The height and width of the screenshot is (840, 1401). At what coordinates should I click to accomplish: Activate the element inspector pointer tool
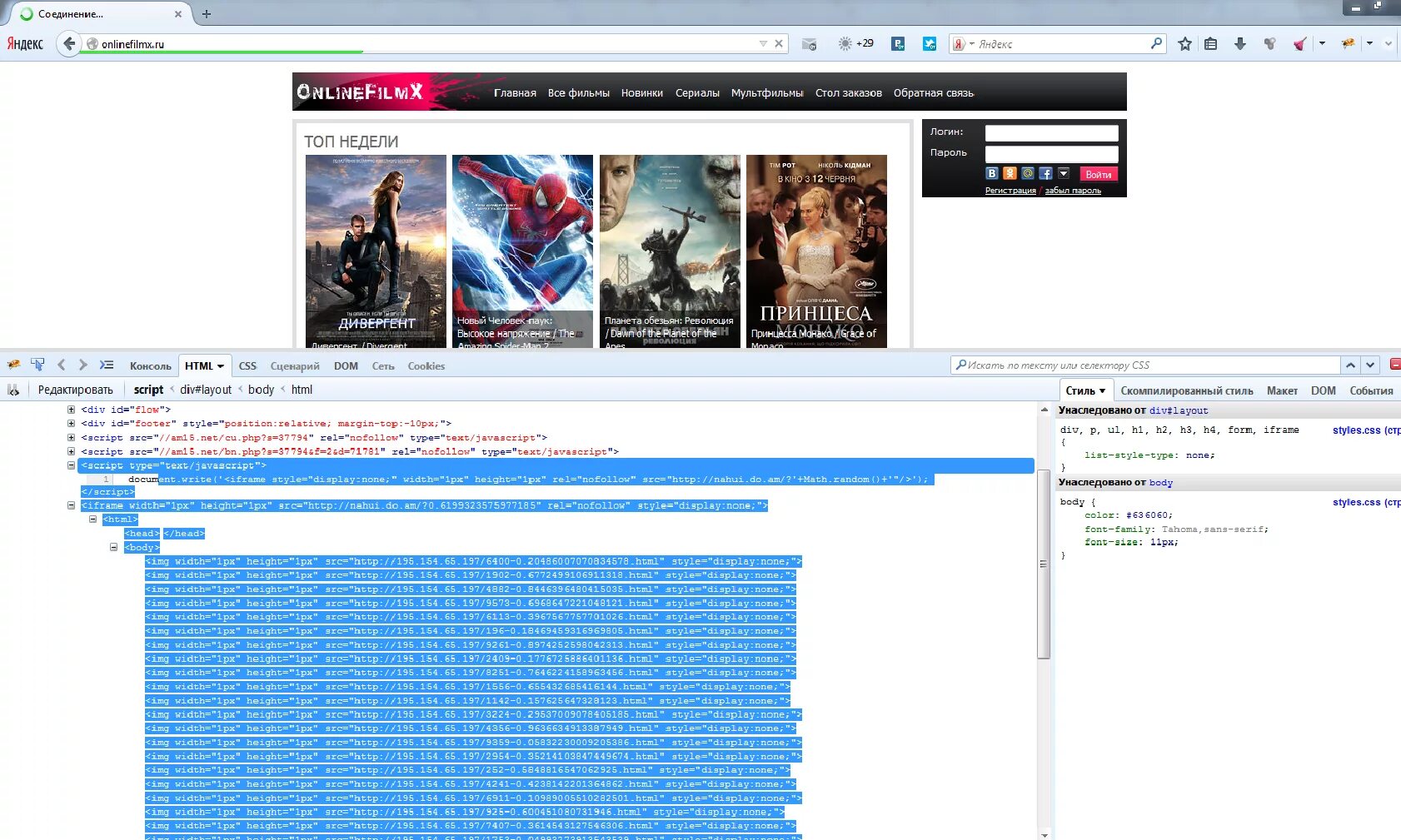pos(37,365)
